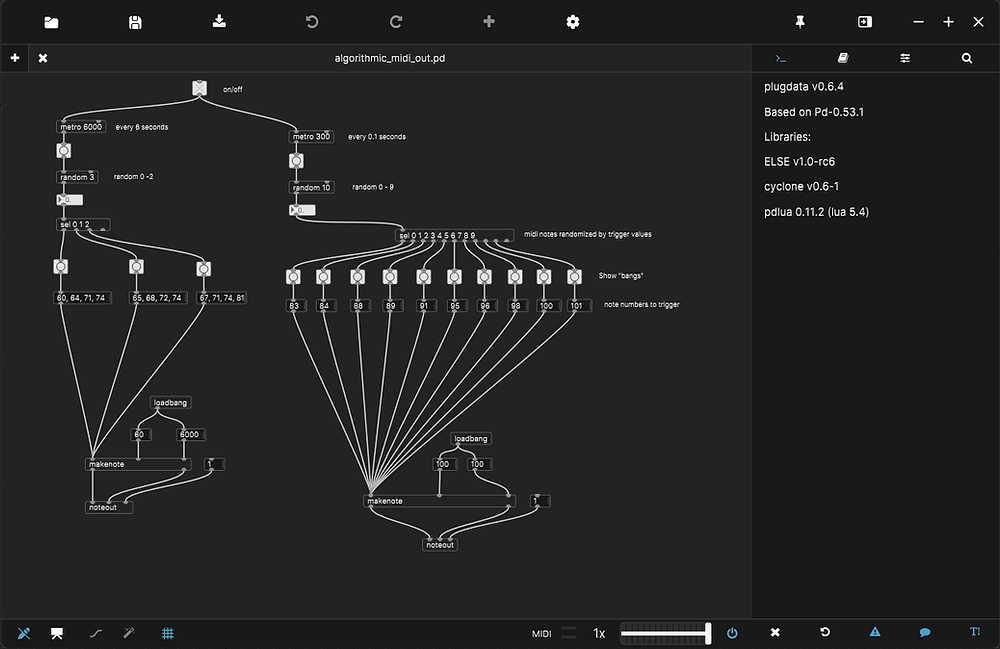Toggle curved connection style icon
The height and width of the screenshot is (649, 1000).
pyautogui.click(x=96, y=632)
